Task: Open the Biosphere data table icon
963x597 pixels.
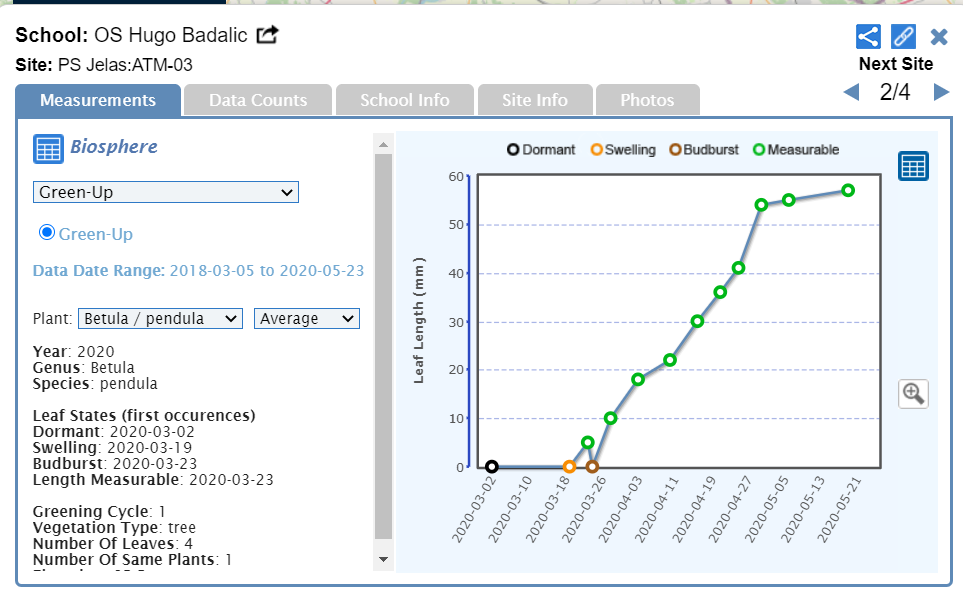Action: (x=49, y=148)
